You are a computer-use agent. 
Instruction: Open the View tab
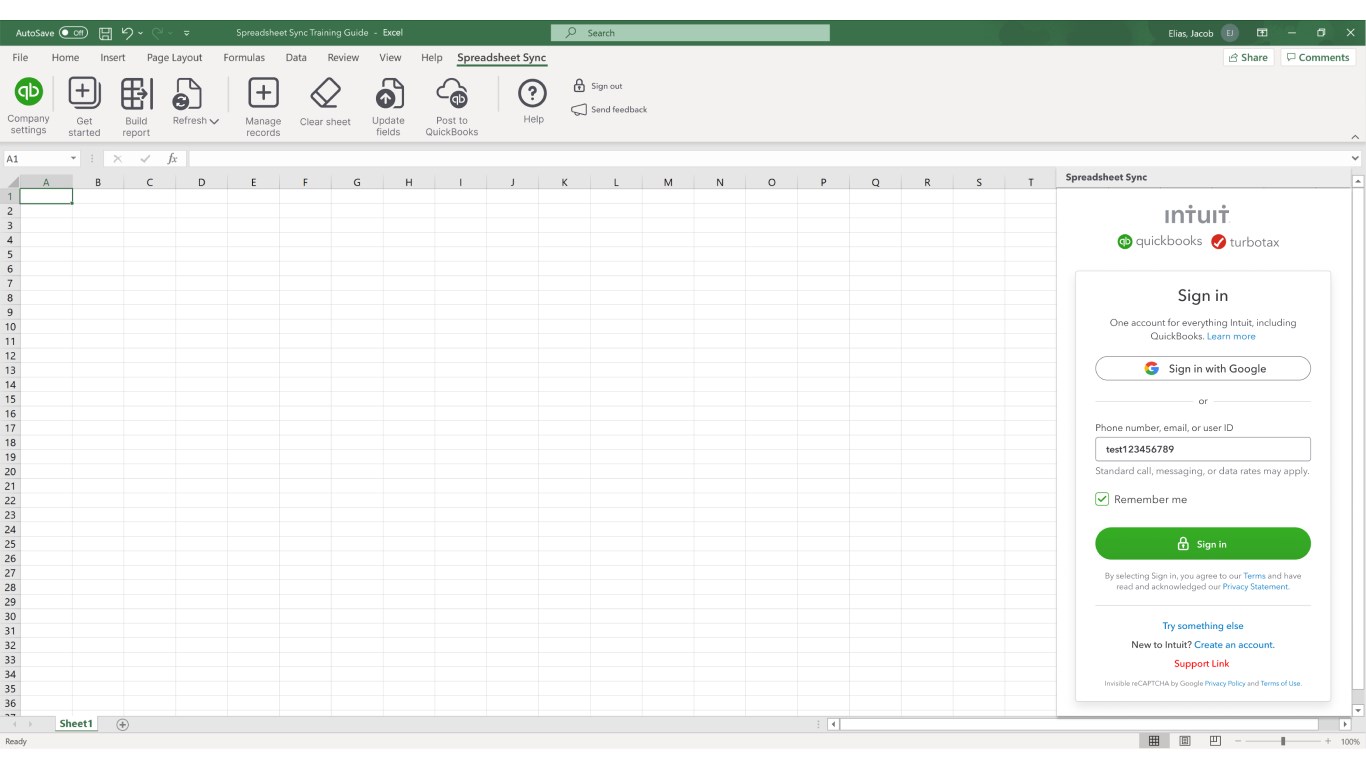coord(390,58)
